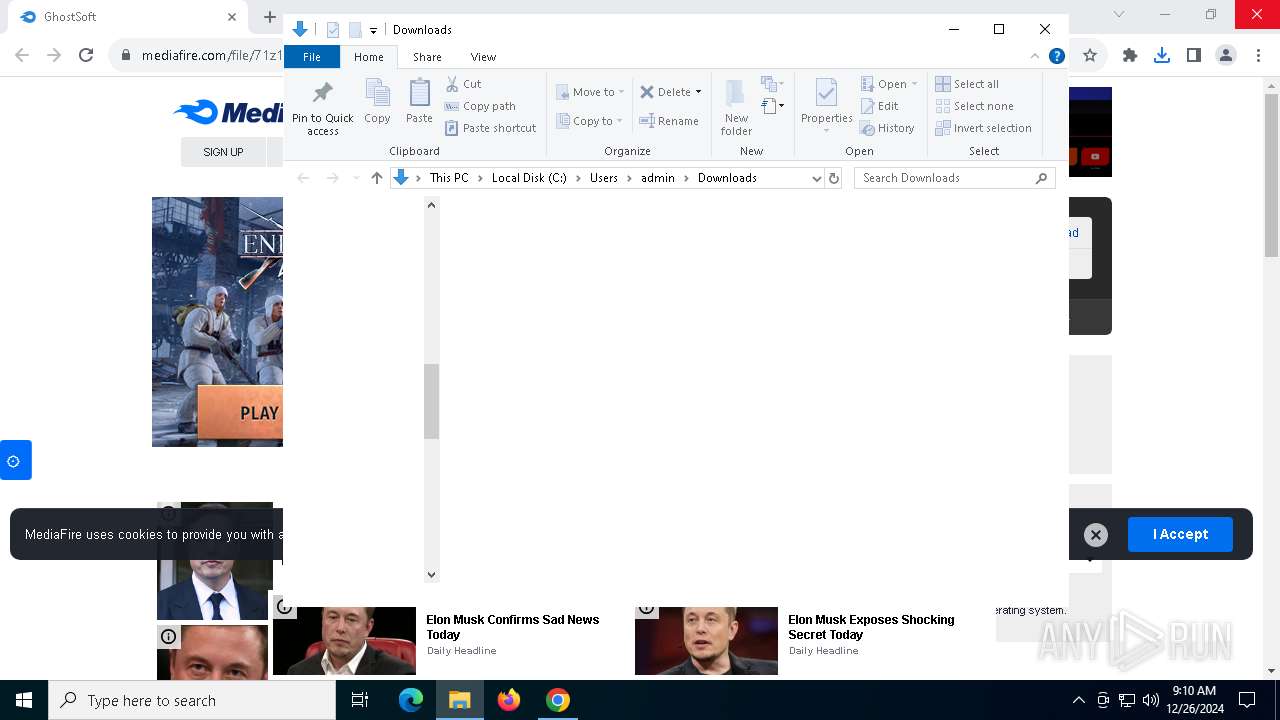Image resolution: width=1280 pixels, height=720 pixels.
Task: Switch to the Share ribbon tab
Action: pos(427,57)
